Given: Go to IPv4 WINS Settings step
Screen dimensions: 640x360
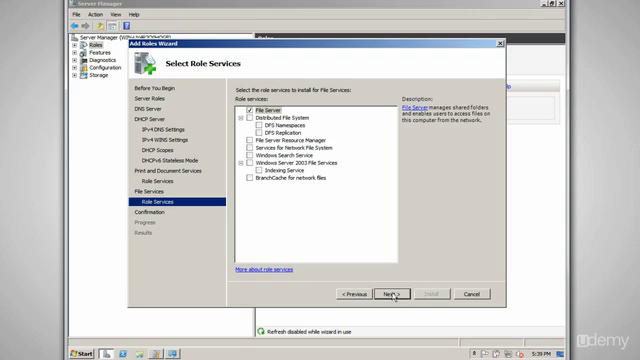Looking at the screenshot, I should tap(165, 140).
